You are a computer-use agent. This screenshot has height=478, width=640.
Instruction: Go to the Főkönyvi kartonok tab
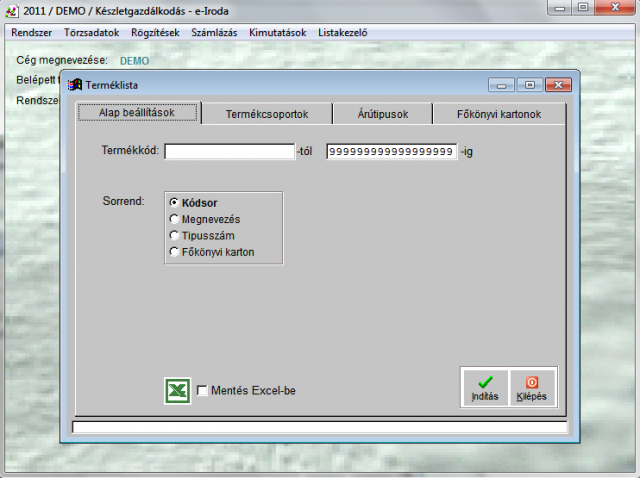(x=498, y=114)
